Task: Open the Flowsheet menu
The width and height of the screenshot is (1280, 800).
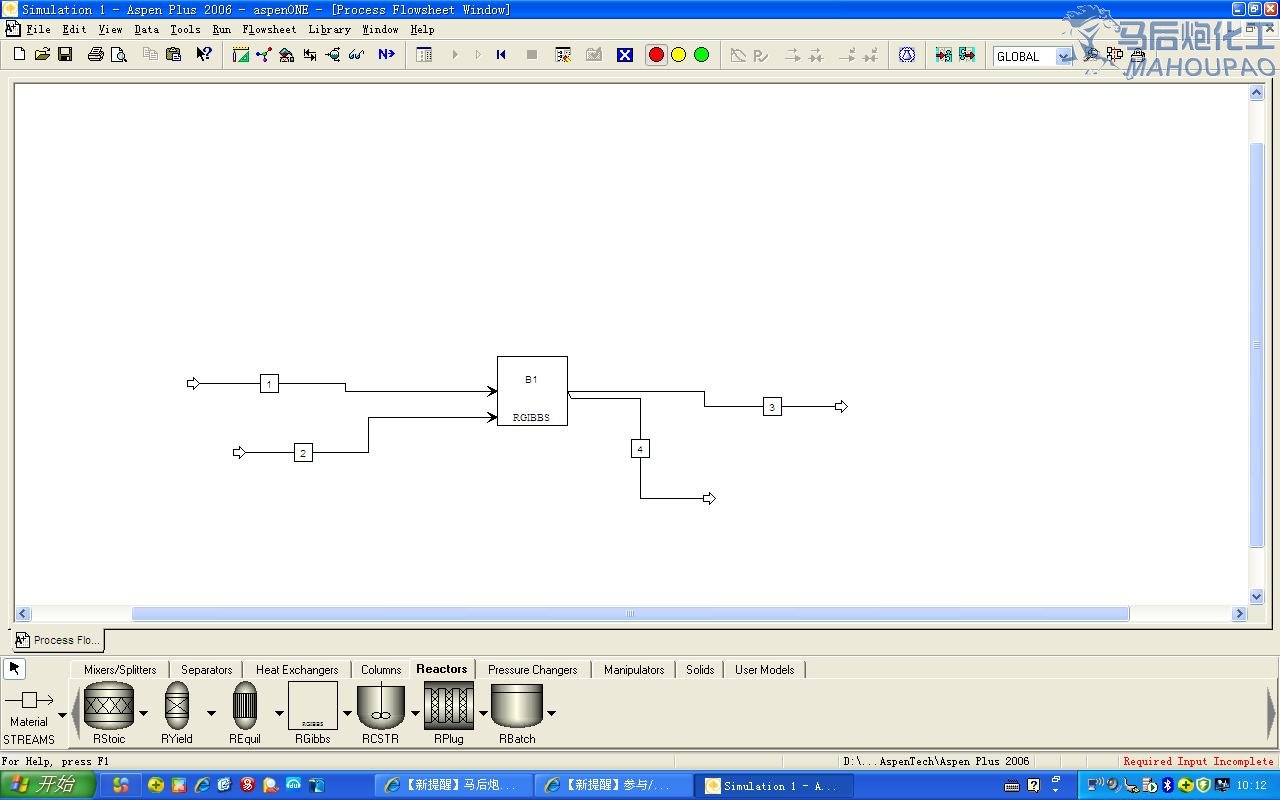Action: click(x=269, y=29)
